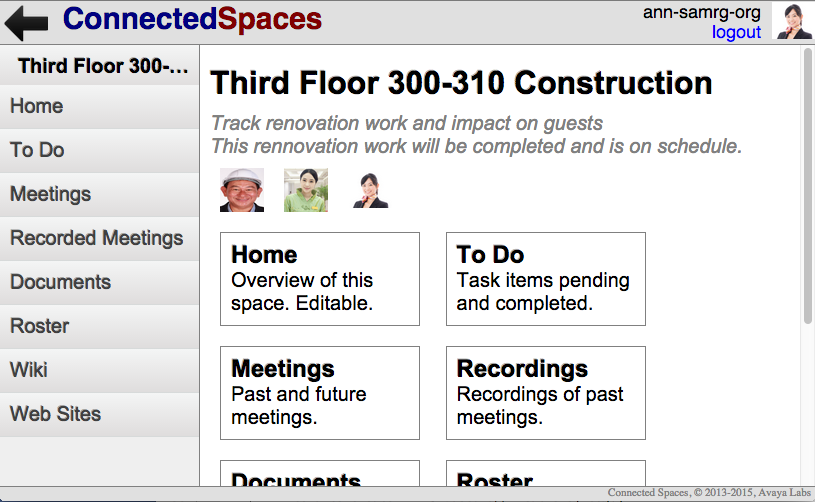Open the Recordings tile
The image size is (815, 502).
click(x=545, y=393)
